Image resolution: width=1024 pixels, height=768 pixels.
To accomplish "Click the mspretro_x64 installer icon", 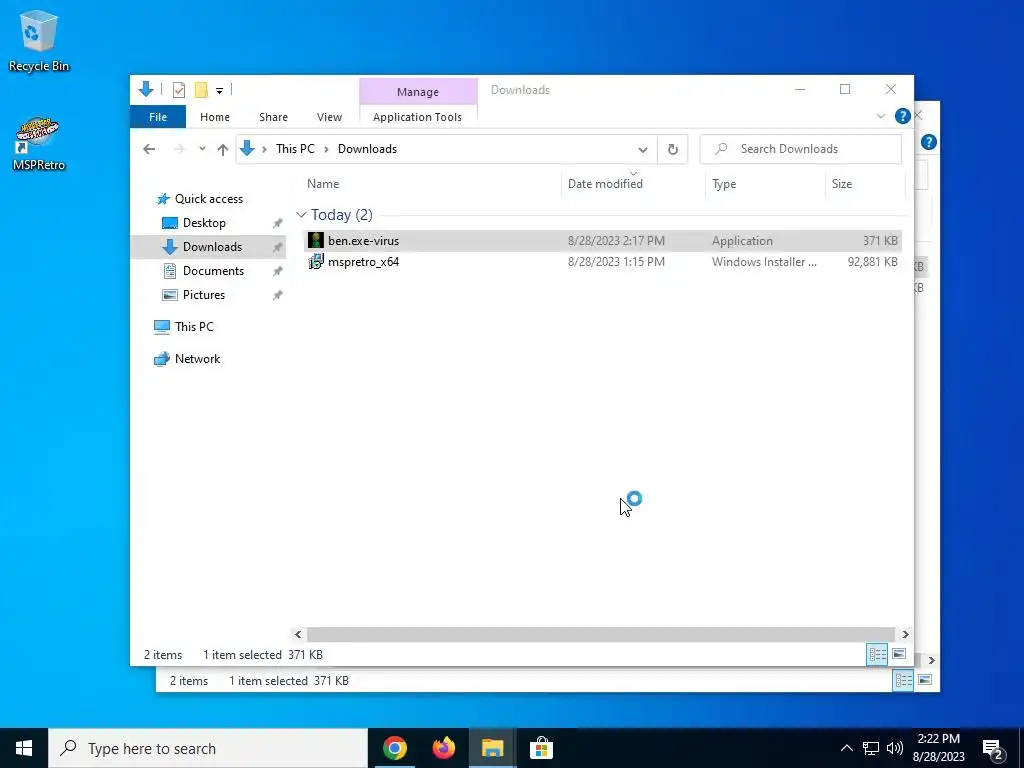I will click(x=316, y=262).
